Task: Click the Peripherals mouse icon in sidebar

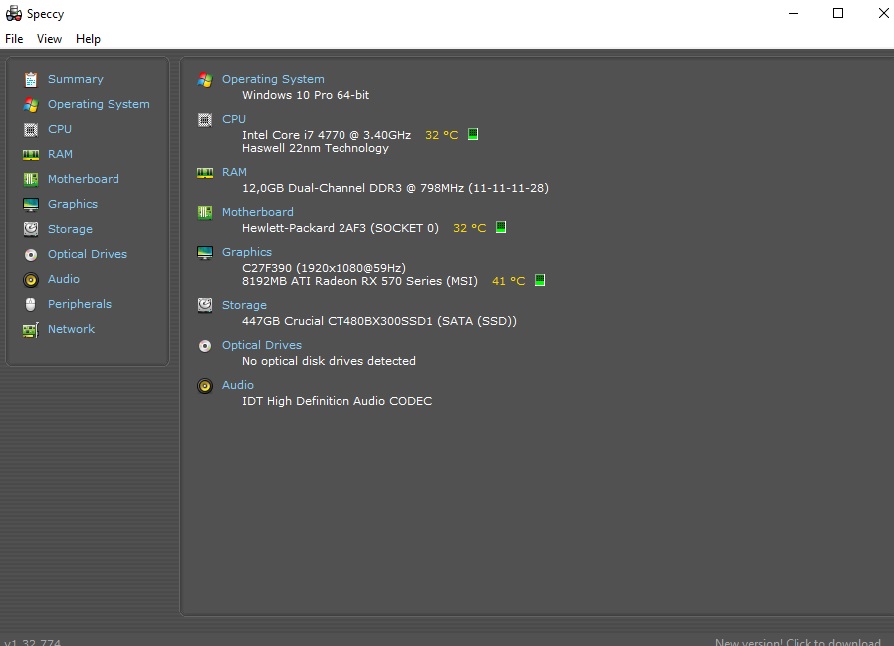Action: click(x=31, y=304)
